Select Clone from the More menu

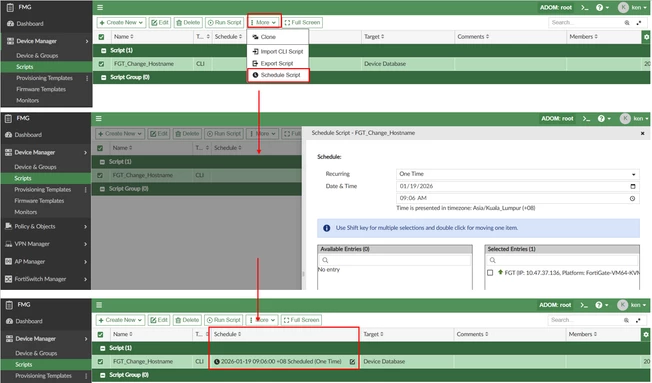tap(277, 37)
